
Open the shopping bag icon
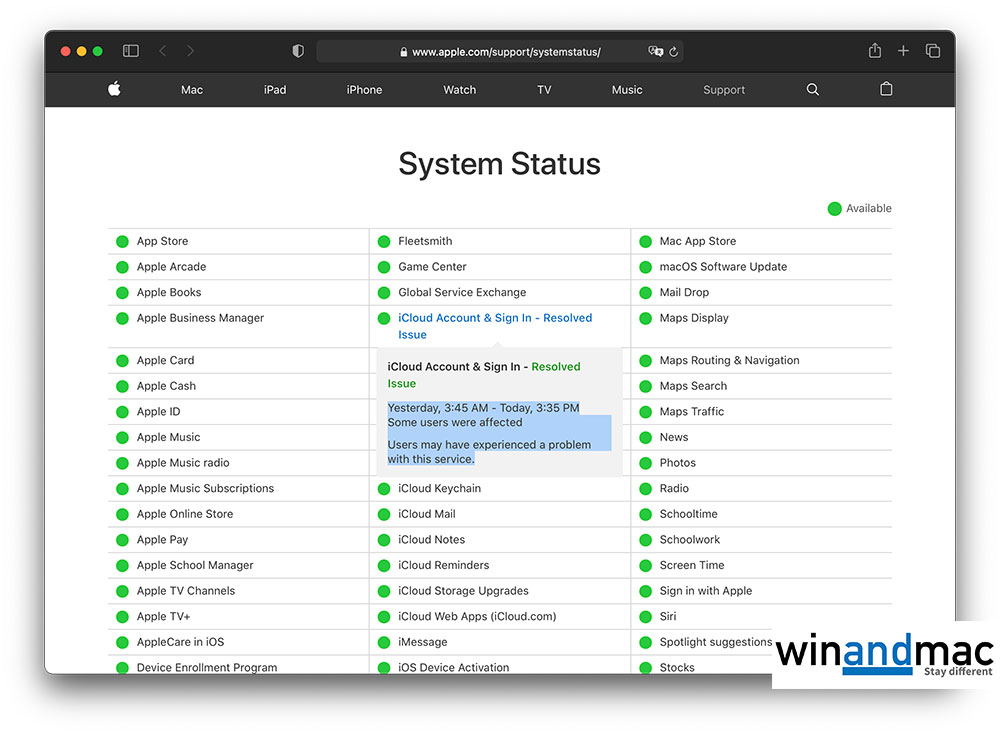click(x=886, y=90)
